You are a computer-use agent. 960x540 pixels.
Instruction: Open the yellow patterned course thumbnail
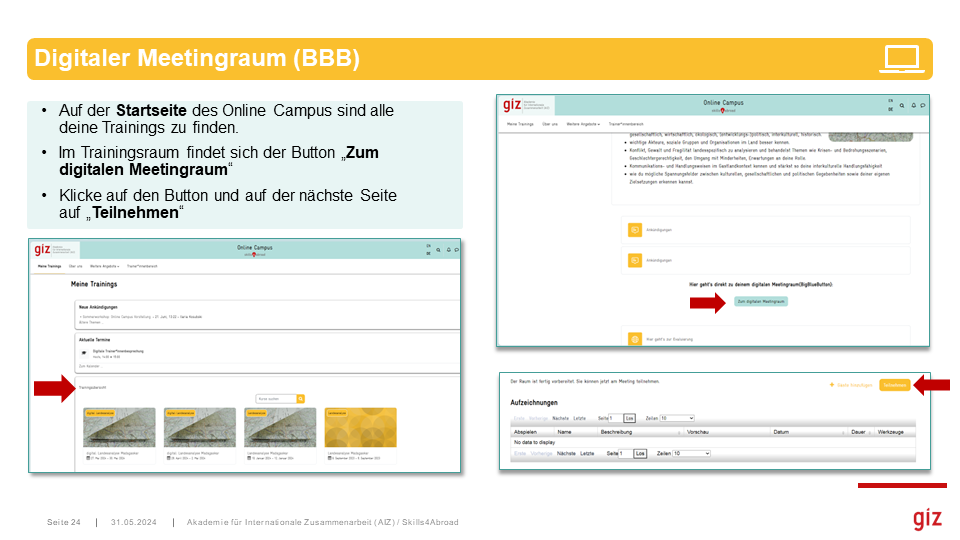coord(360,427)
